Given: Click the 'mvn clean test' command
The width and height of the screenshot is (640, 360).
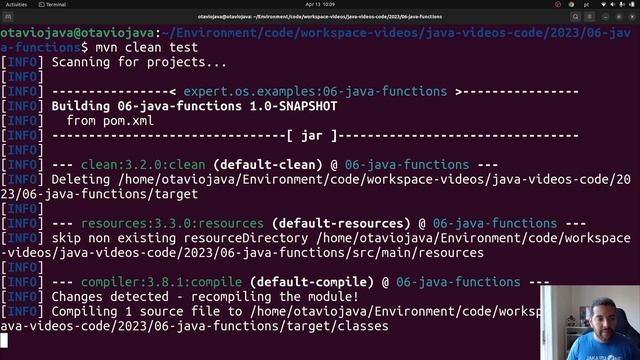Looking at the screenshot, I should [x=147, y=47].
